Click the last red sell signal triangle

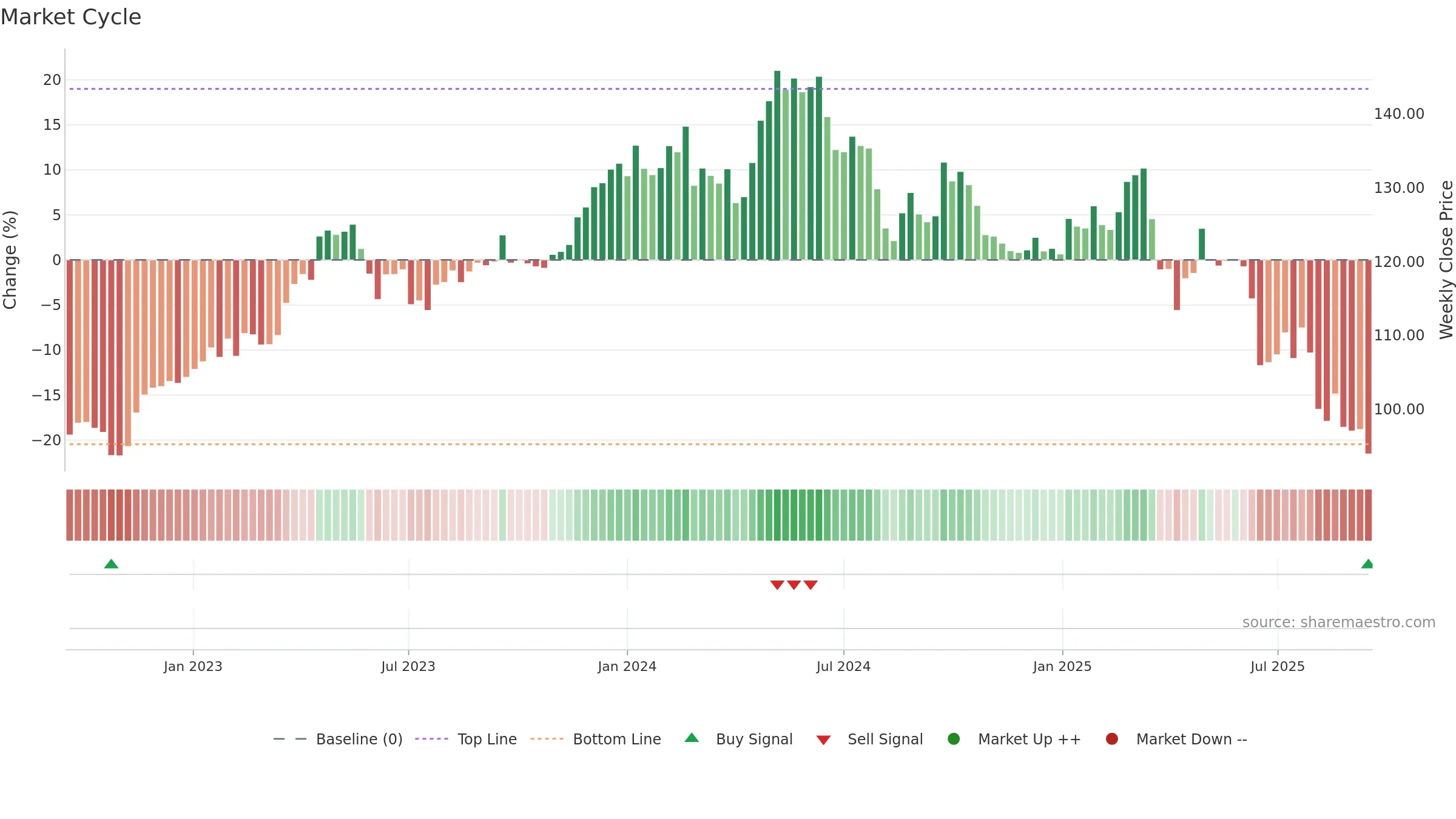click(811, 585)
